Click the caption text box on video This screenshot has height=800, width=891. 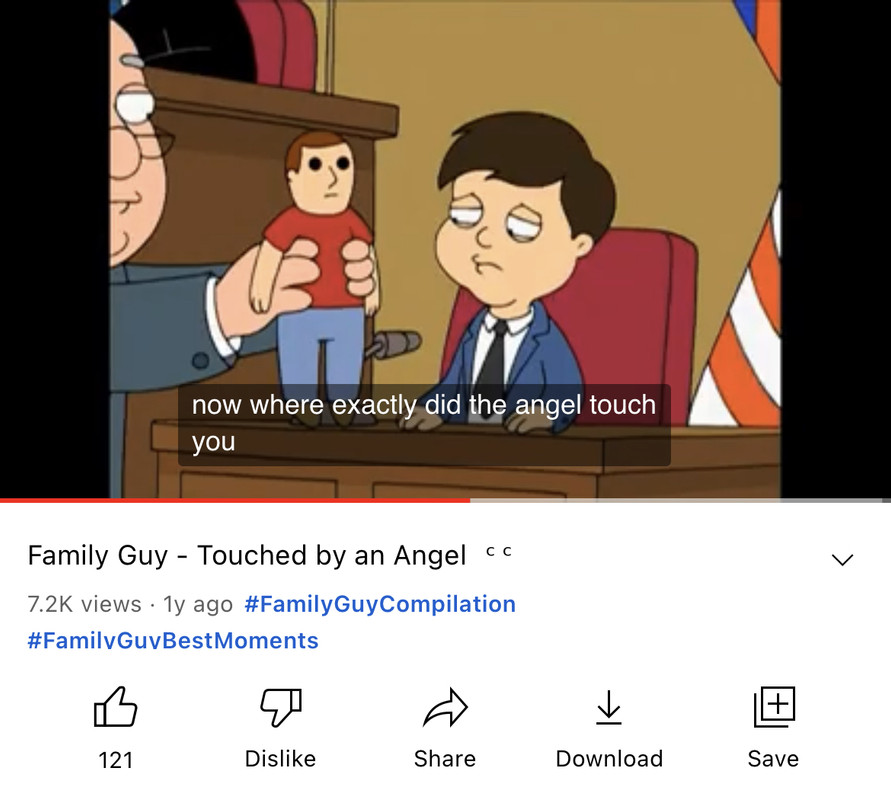coord(424,424)
